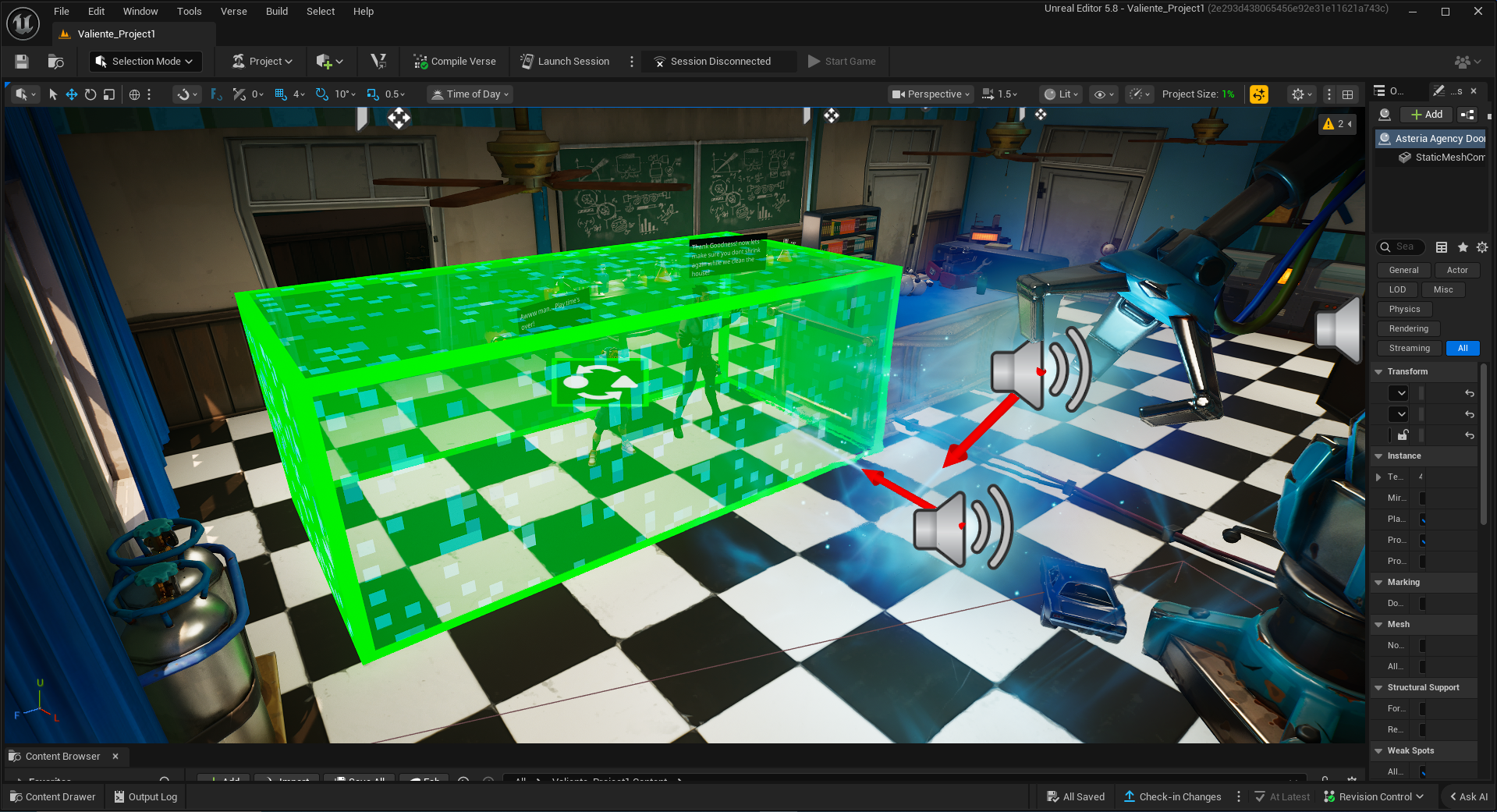This screenshot has width=1497, height=812.
Task: Collapse the Instance section
Action: pyautogui.click(x=1379, y=456)
